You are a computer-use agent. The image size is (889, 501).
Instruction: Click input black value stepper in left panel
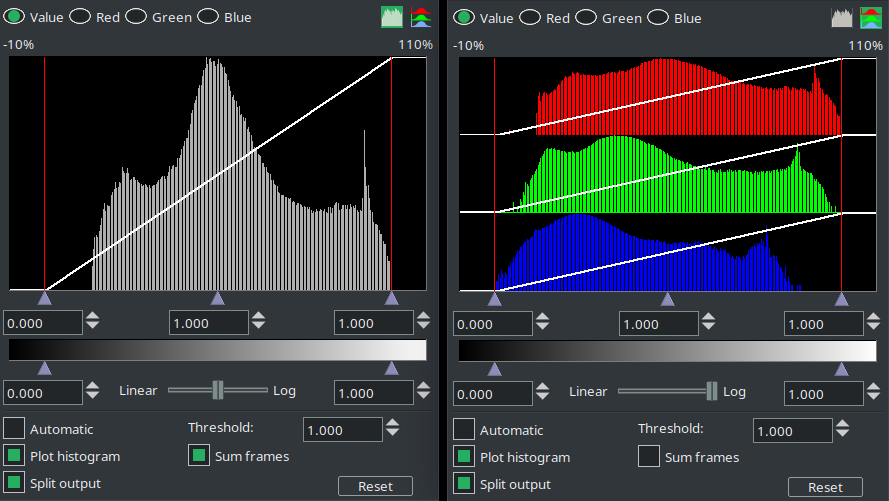point(93,322)
